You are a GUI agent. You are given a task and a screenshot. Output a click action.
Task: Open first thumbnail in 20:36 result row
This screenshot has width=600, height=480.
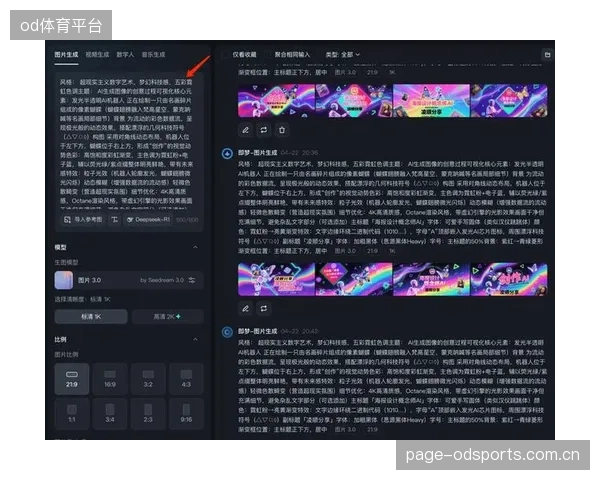276,279
